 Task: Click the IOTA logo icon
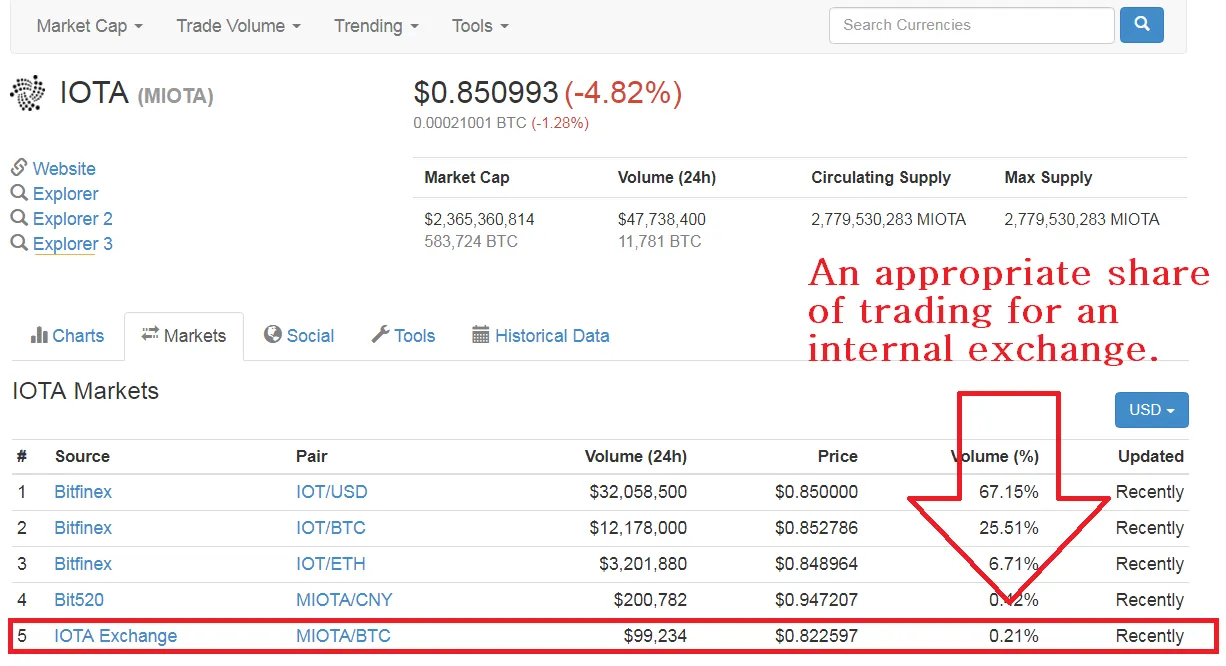click(x=28, y=93)
